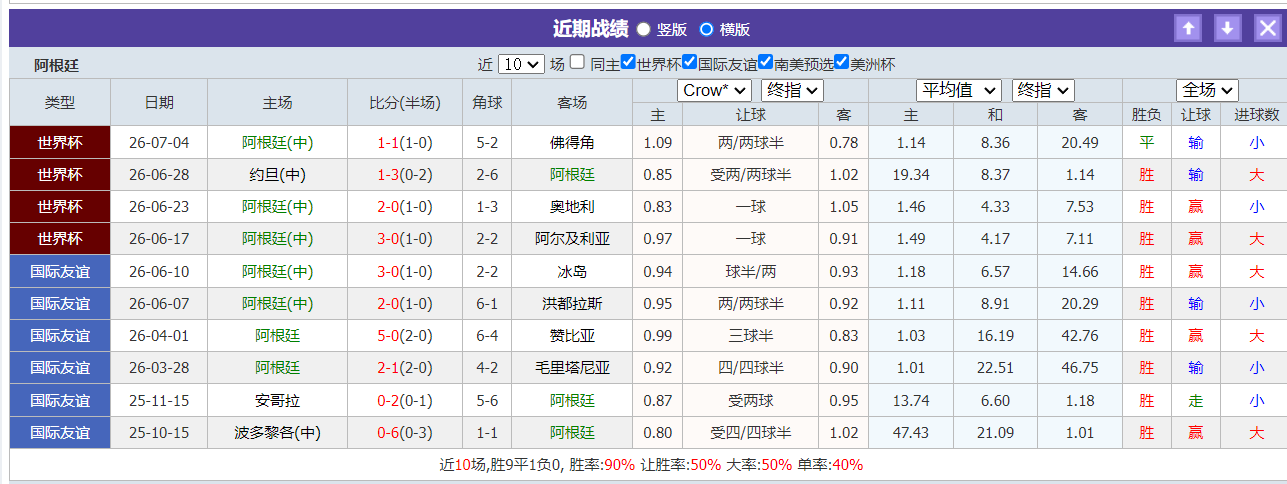Open the match count dropdown showing 10
The height and width of the screenshot is (484, 1287).
[x=521, y=64]
